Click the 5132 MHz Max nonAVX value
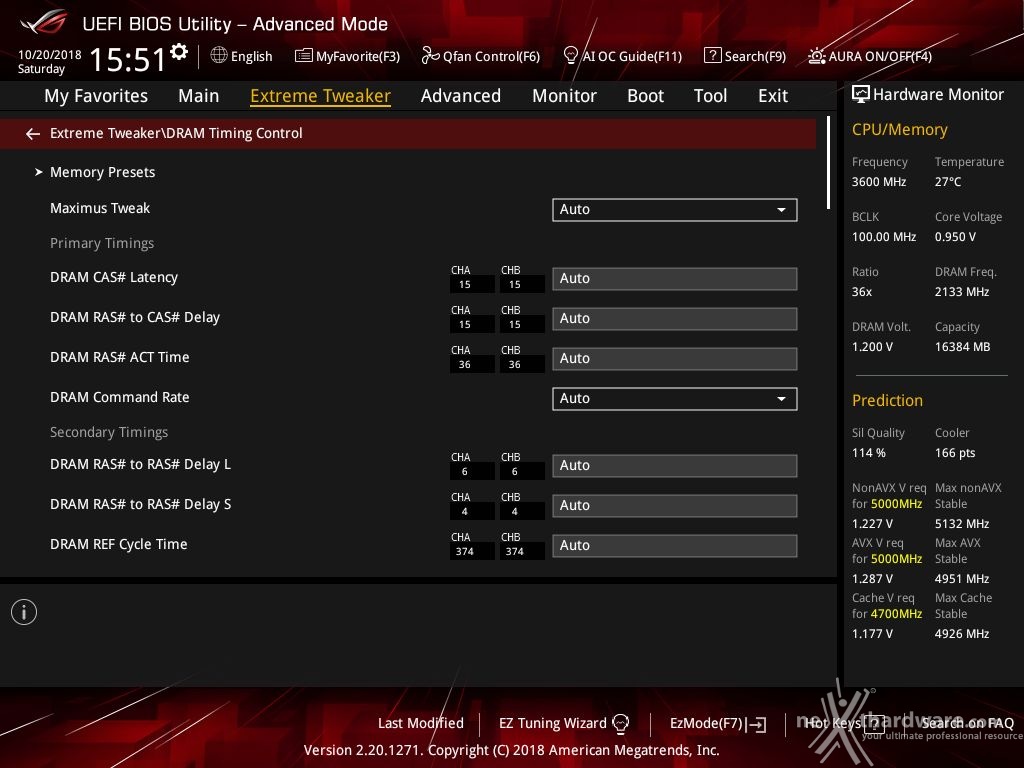Viewport: 1024px width, 768px height. point(961,524)
